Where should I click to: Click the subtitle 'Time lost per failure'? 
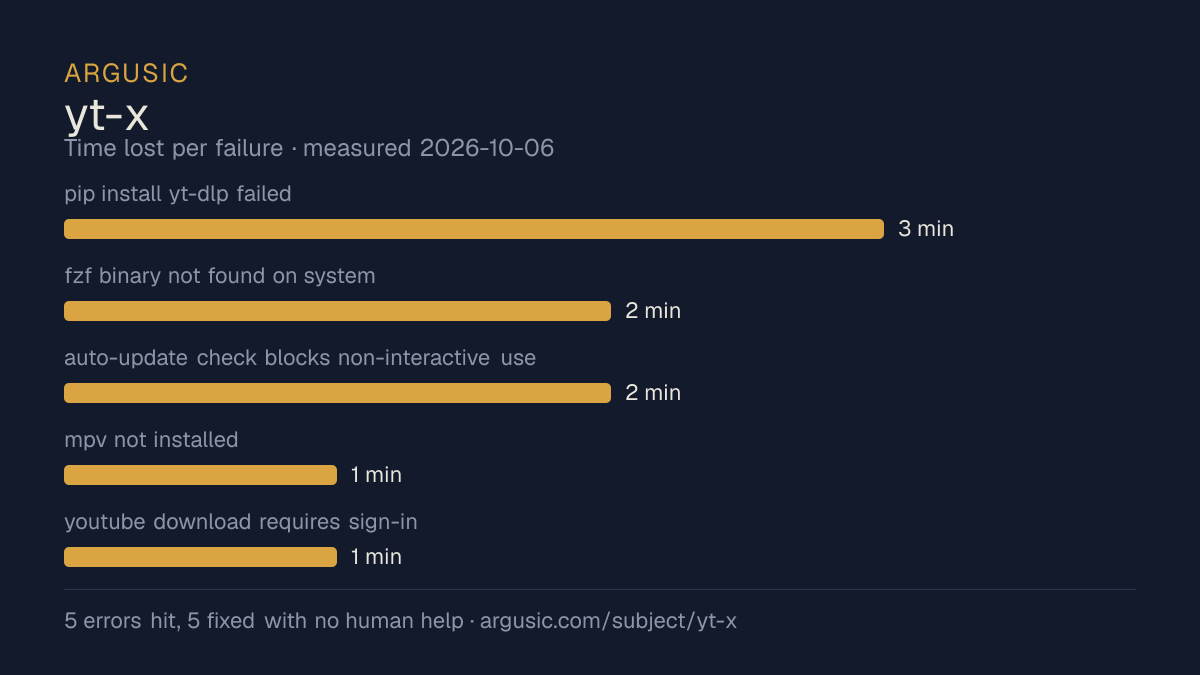[174, 148]
